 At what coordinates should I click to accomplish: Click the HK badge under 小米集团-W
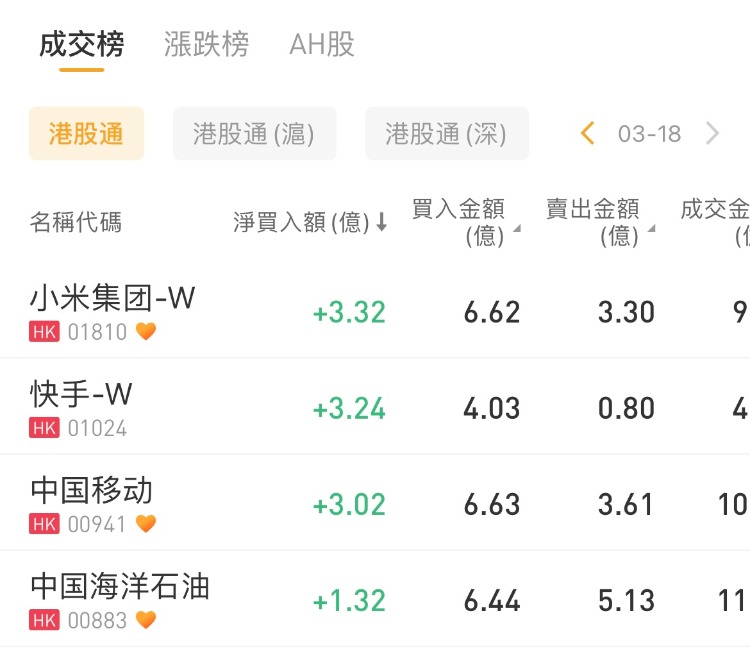pyautogui.click(x=44, y=331)
